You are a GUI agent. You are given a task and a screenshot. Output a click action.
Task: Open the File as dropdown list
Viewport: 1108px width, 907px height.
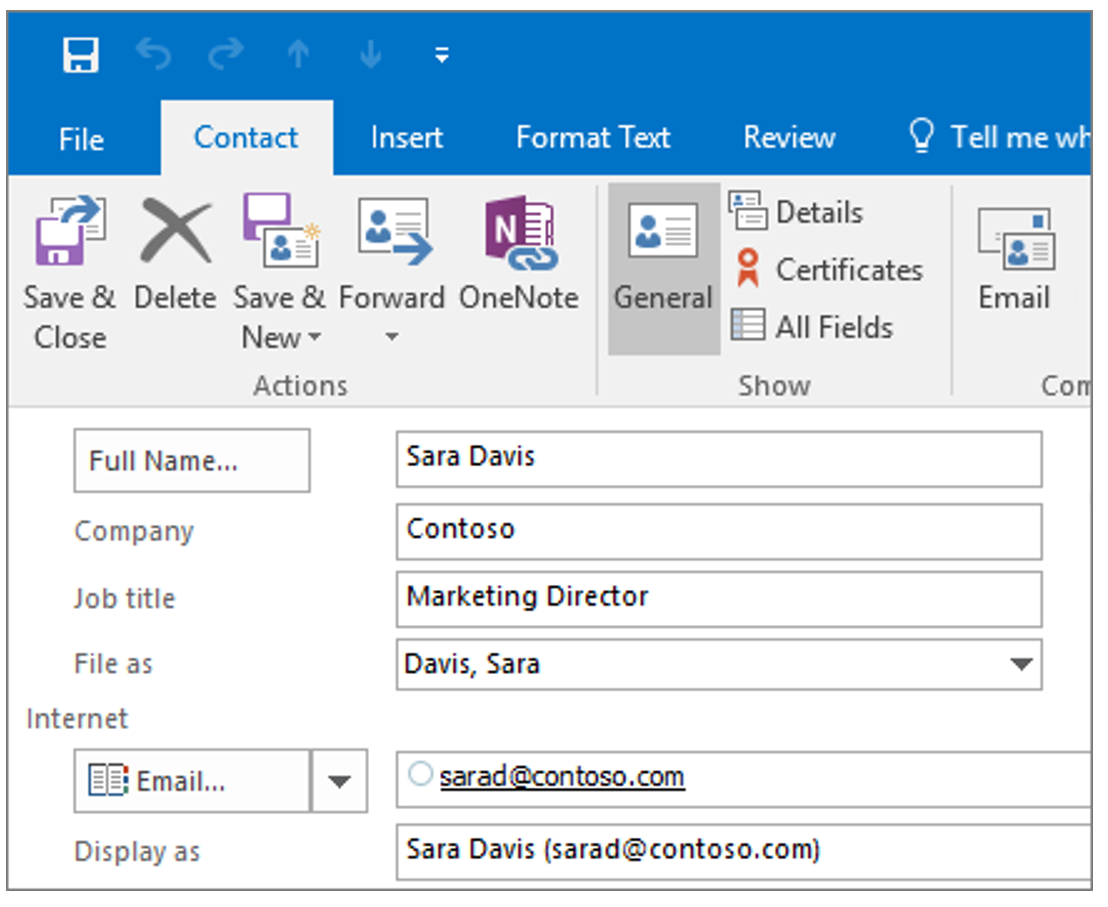[1021, 664]
